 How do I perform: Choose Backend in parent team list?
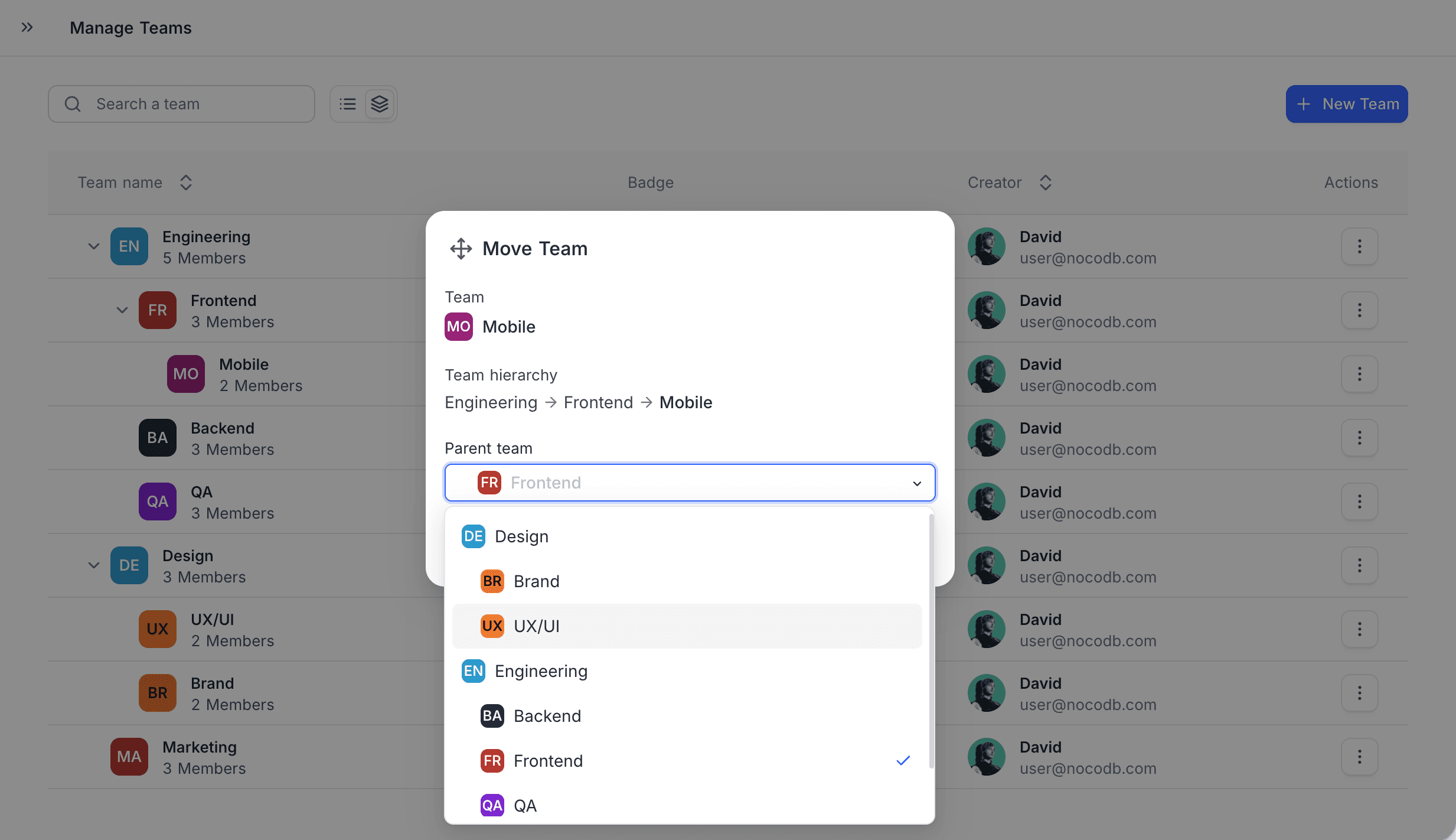click(x=547, y=716)
